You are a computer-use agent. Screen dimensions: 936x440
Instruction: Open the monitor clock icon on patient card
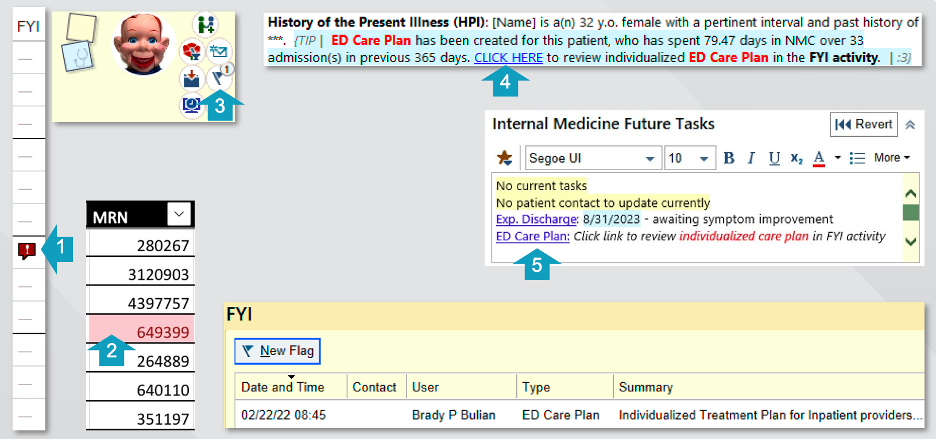click(192, 105)
